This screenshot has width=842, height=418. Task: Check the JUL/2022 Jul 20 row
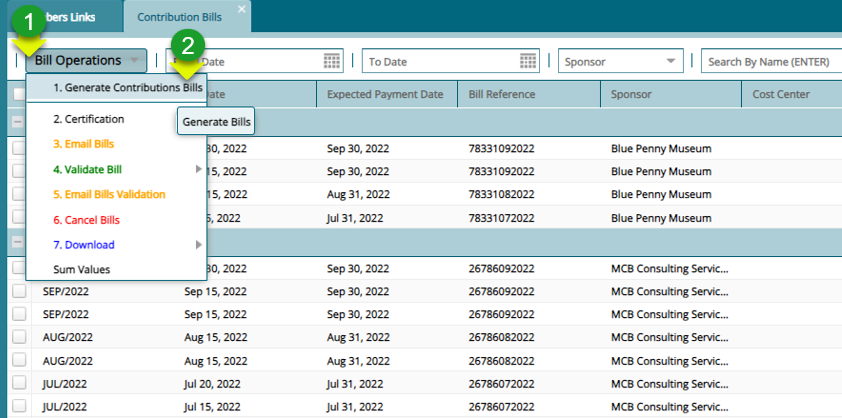[x=19, y=383]
